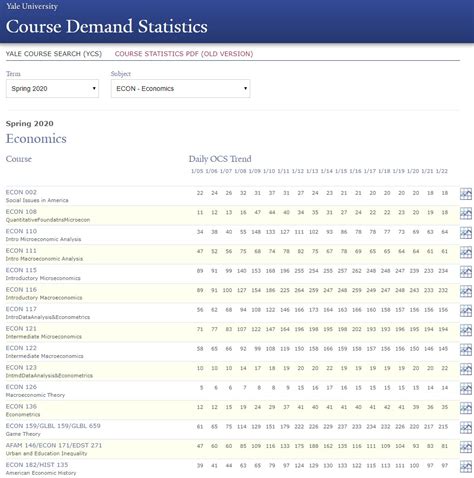Click the Economics subject heading

[x=36, y=139]
